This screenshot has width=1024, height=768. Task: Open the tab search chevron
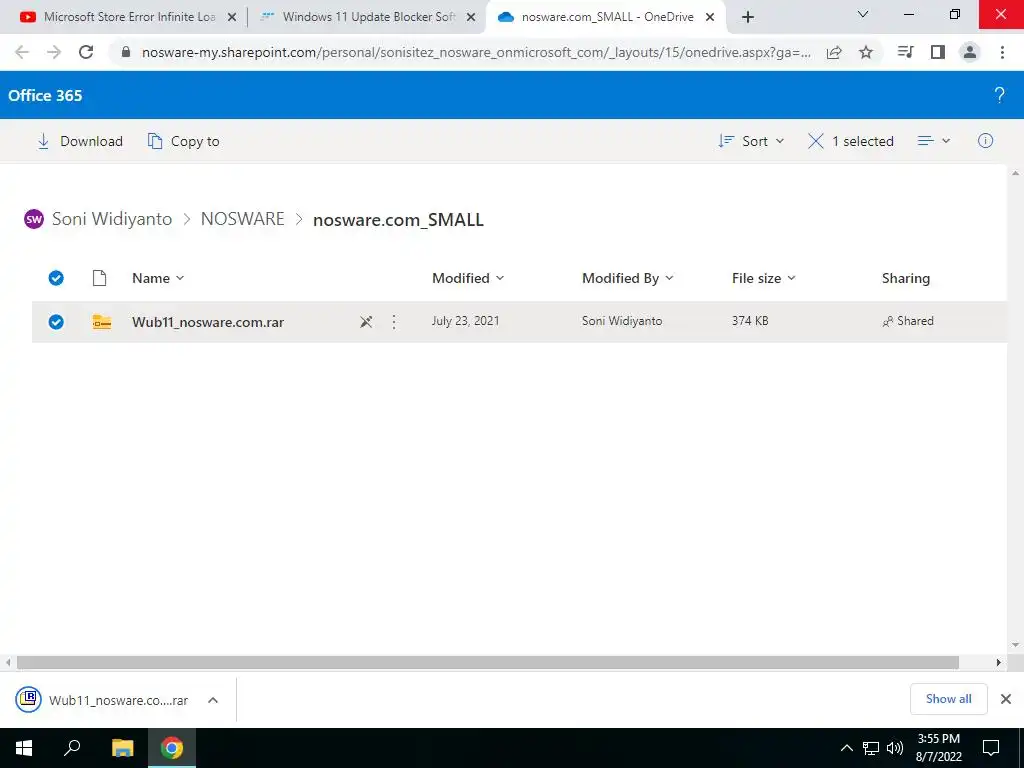point(863,14)
